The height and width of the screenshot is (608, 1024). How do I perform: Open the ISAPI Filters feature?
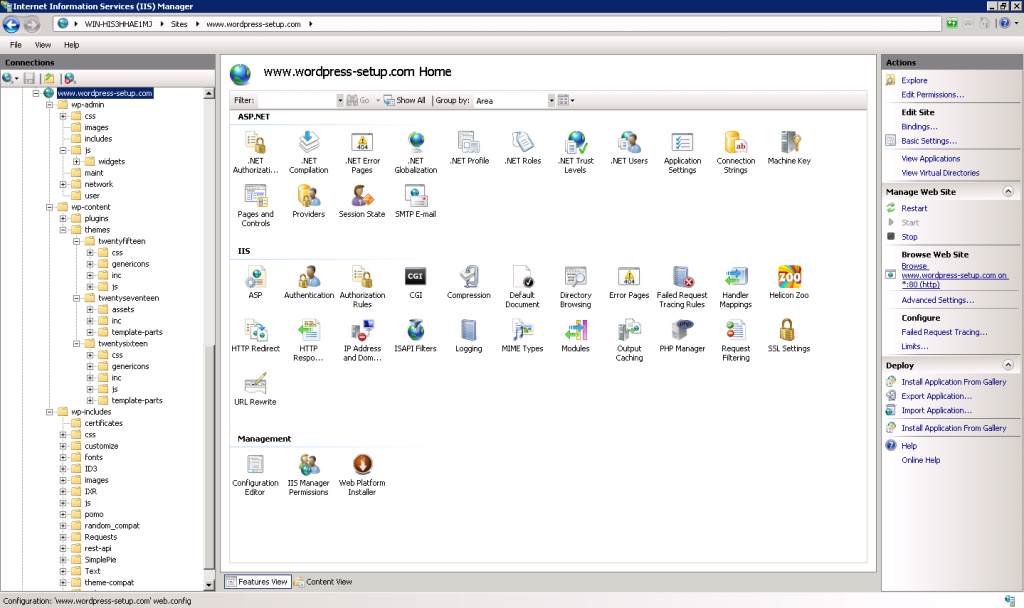click(x=415, y=336)
